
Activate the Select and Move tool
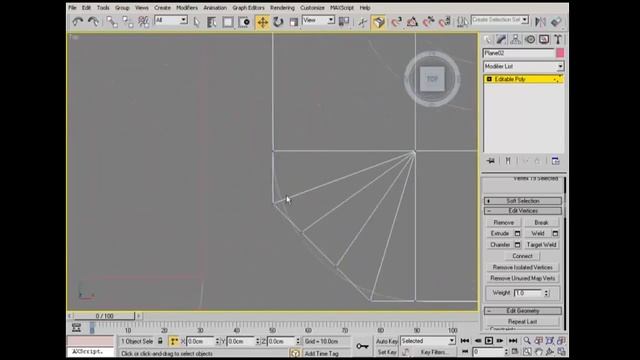(x=262, y=22)
